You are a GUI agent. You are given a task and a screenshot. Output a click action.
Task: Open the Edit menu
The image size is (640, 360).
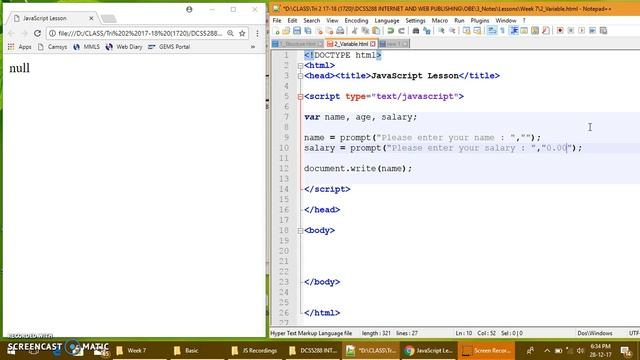click(292, 20)
